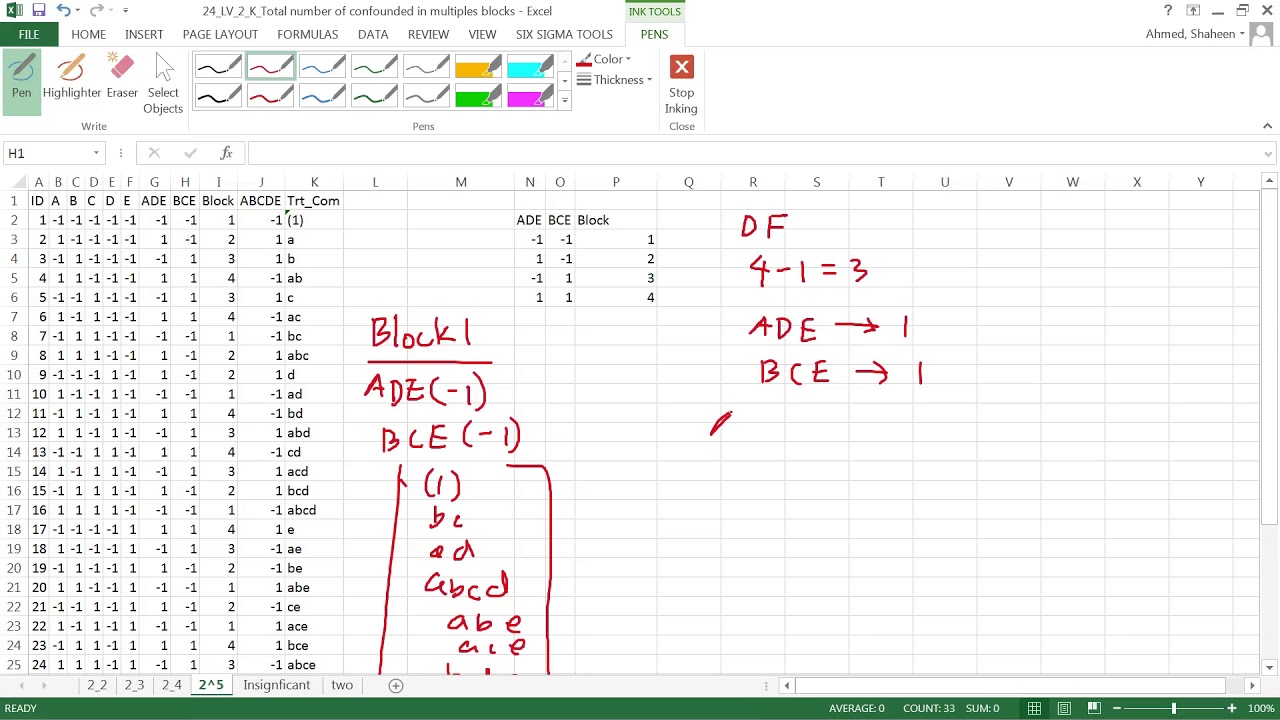1280x720 pixels.
Task: Pick the thick black pen in the bottom row
Action: [219, 97]
